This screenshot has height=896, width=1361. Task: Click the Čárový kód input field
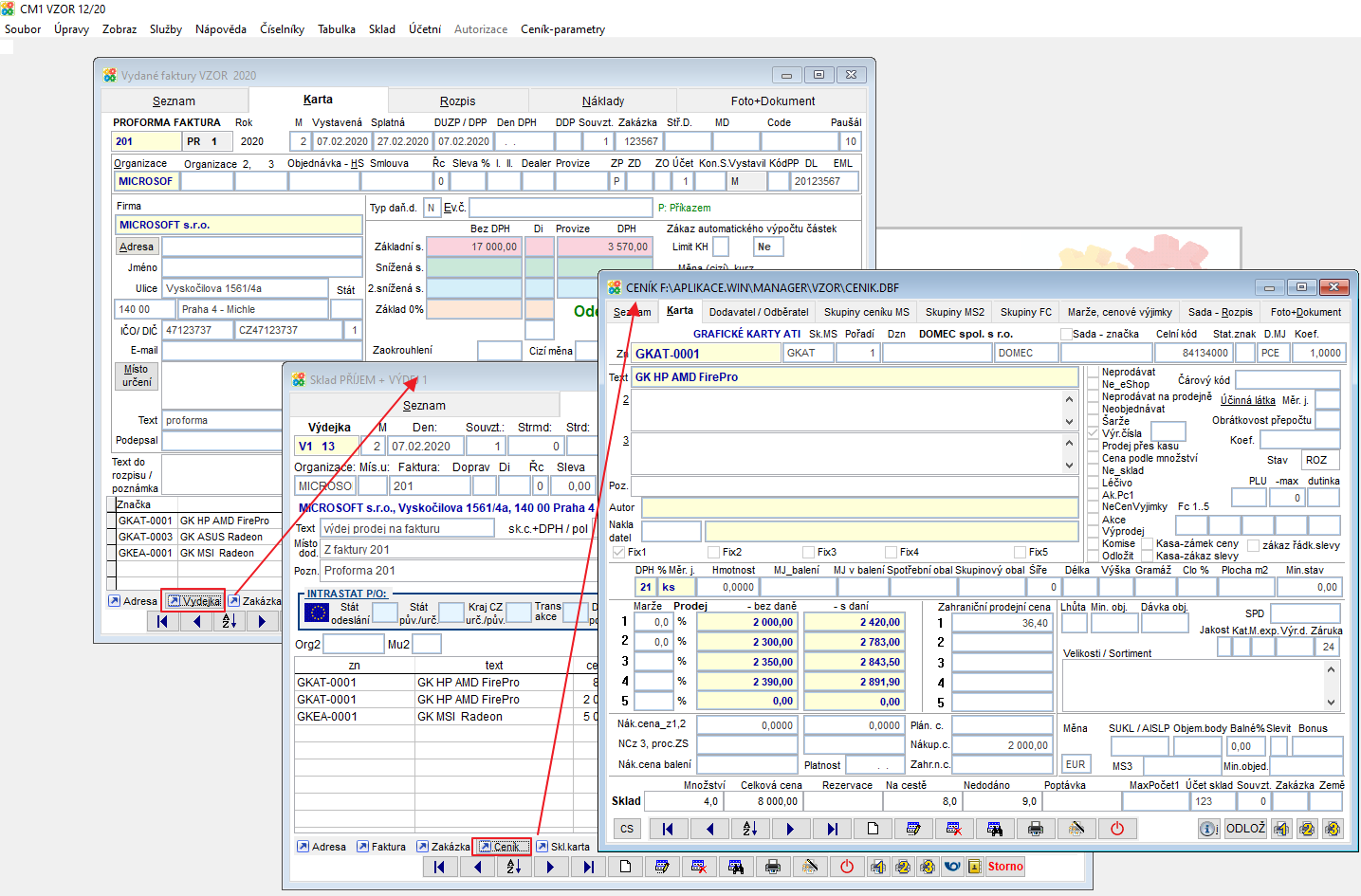pos(1287,380)
